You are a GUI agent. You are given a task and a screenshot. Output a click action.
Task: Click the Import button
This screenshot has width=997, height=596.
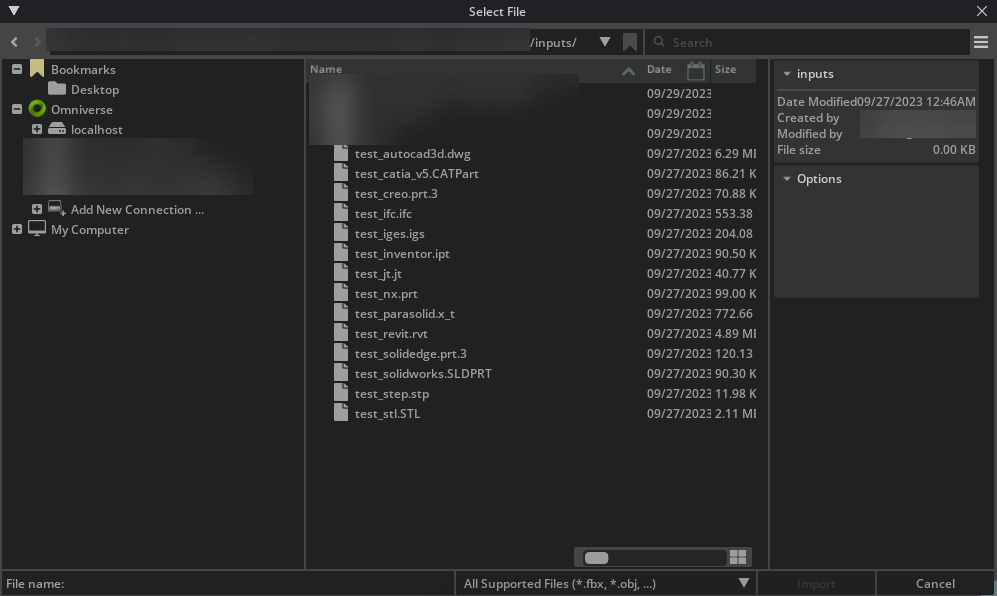[x=817, y=583]
